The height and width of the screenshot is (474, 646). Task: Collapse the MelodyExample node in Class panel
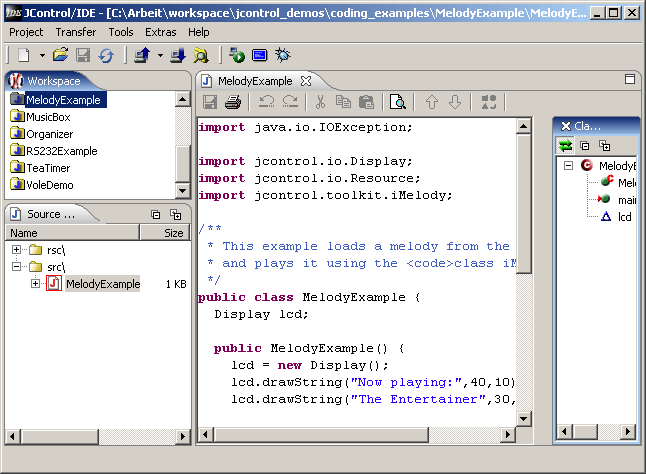[x=567, y=165]
